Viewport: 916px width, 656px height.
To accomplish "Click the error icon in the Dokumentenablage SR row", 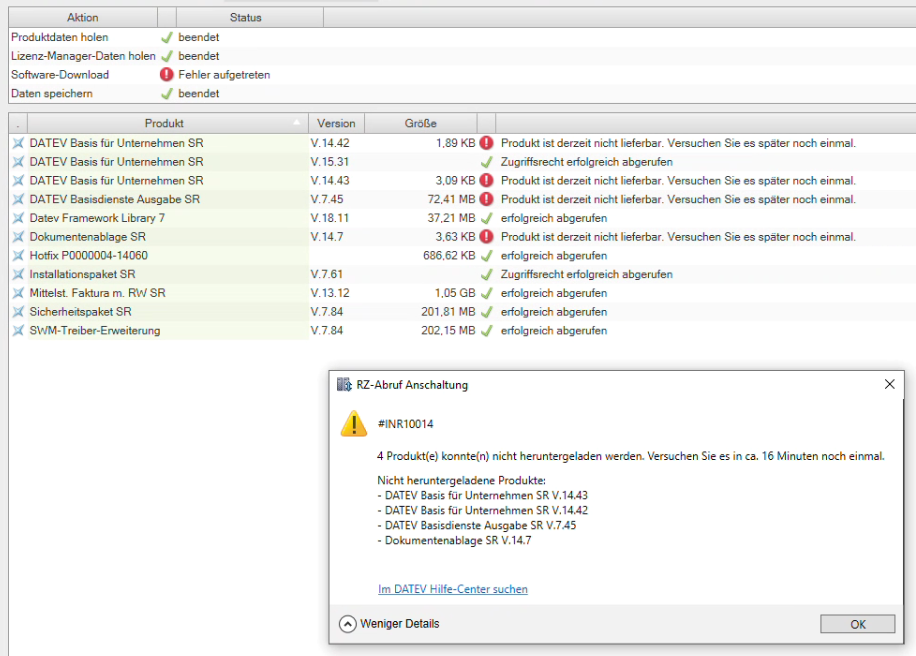I will click(x=486, y=237).
